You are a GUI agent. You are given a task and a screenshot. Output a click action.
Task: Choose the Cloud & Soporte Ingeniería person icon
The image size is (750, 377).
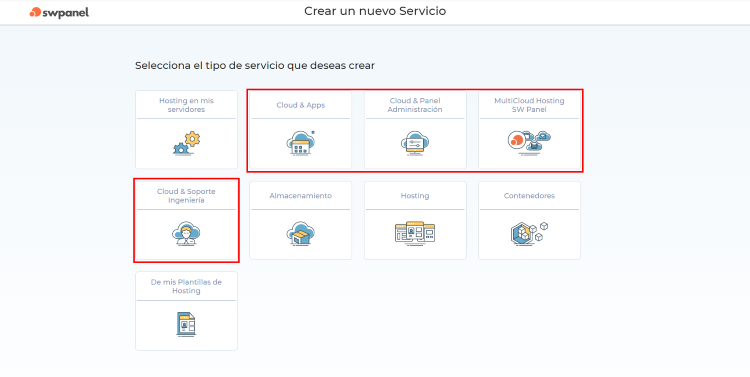[186, 233]
